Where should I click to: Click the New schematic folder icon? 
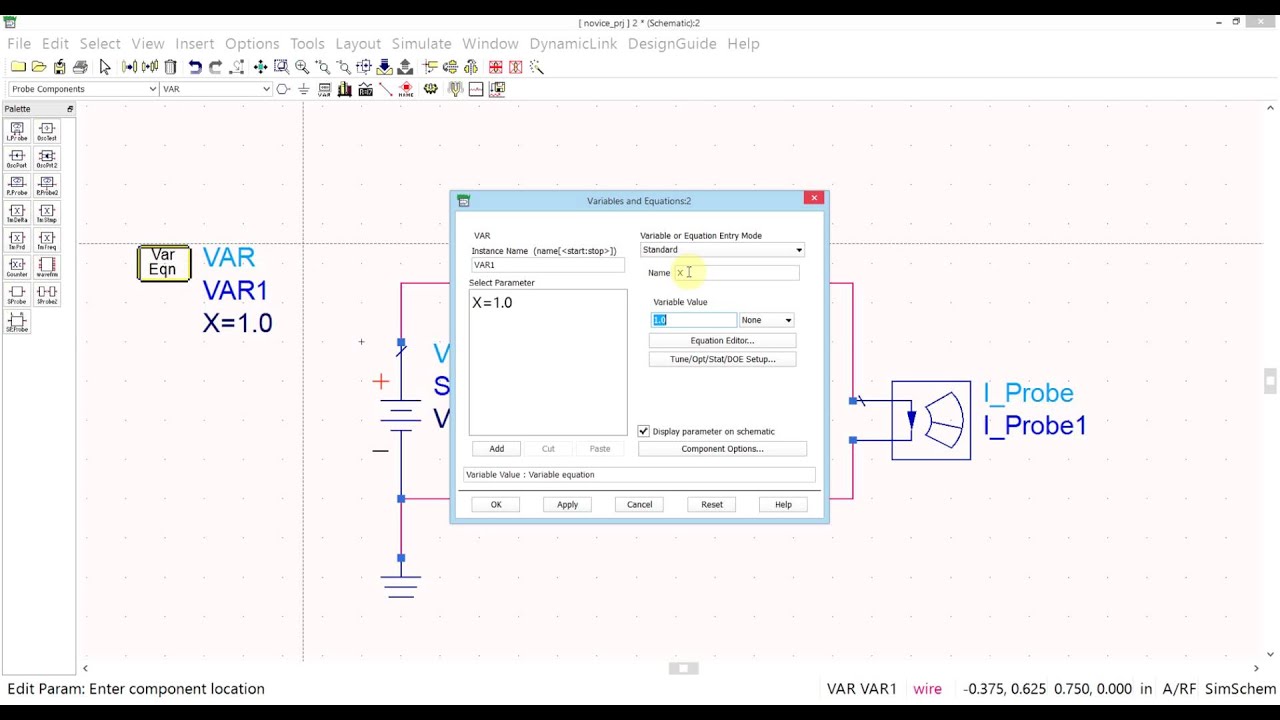coord(18,67)
